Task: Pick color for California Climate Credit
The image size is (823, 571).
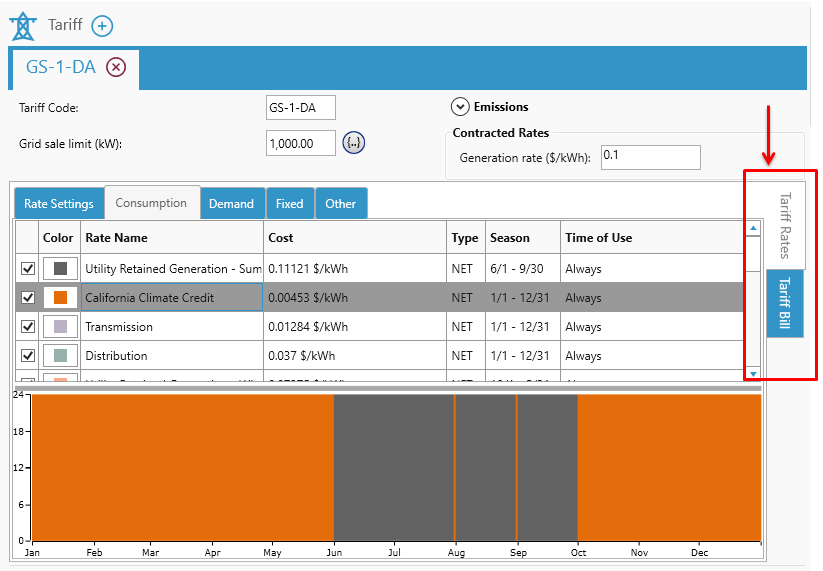Action: pyautogui.click(x=60, y=298)
